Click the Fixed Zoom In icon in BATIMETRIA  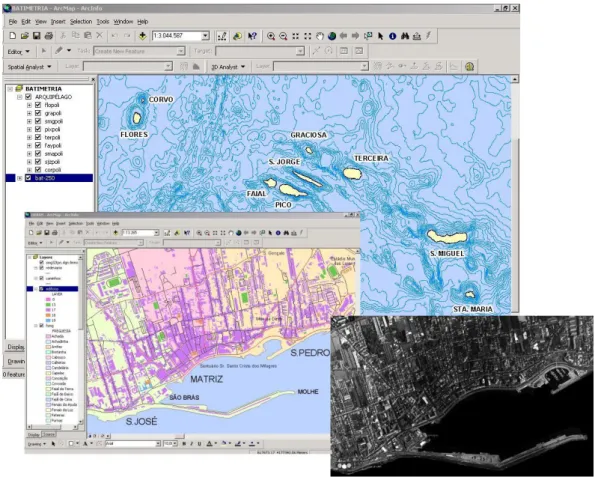click(295, 36)
